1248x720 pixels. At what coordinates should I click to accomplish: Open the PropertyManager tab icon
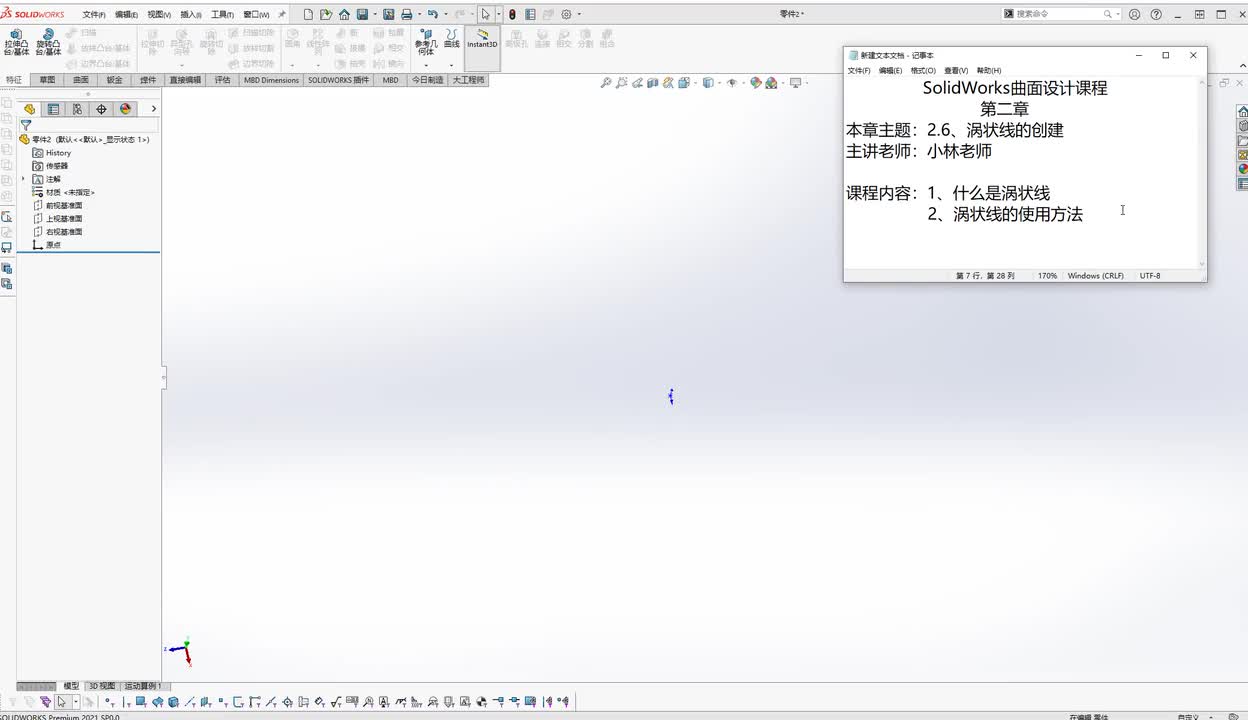(53, 109)
